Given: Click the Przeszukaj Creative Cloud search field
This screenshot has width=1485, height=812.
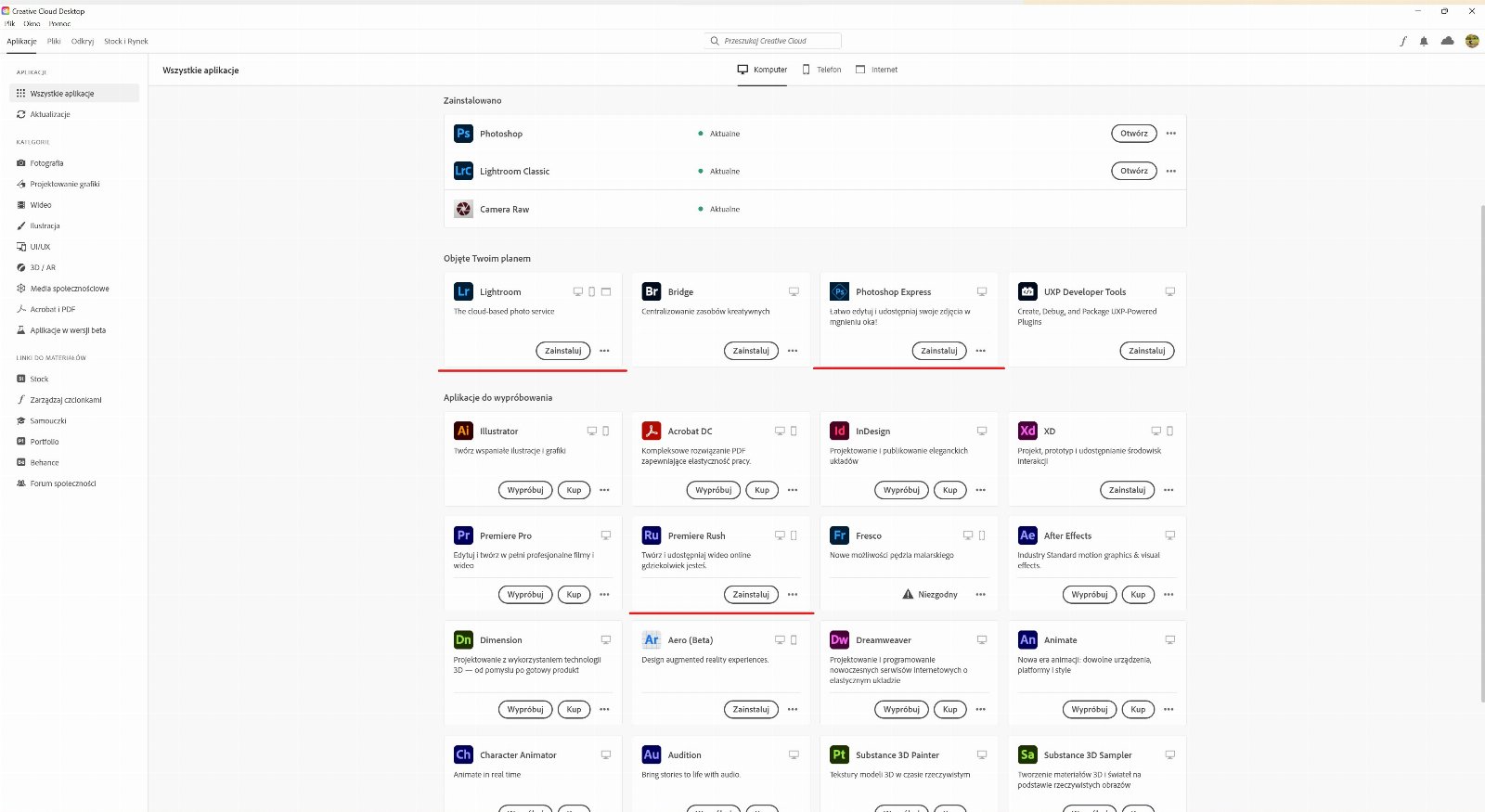Looking at the screenshot, I should pyautogui.click(x=772, y=41).
